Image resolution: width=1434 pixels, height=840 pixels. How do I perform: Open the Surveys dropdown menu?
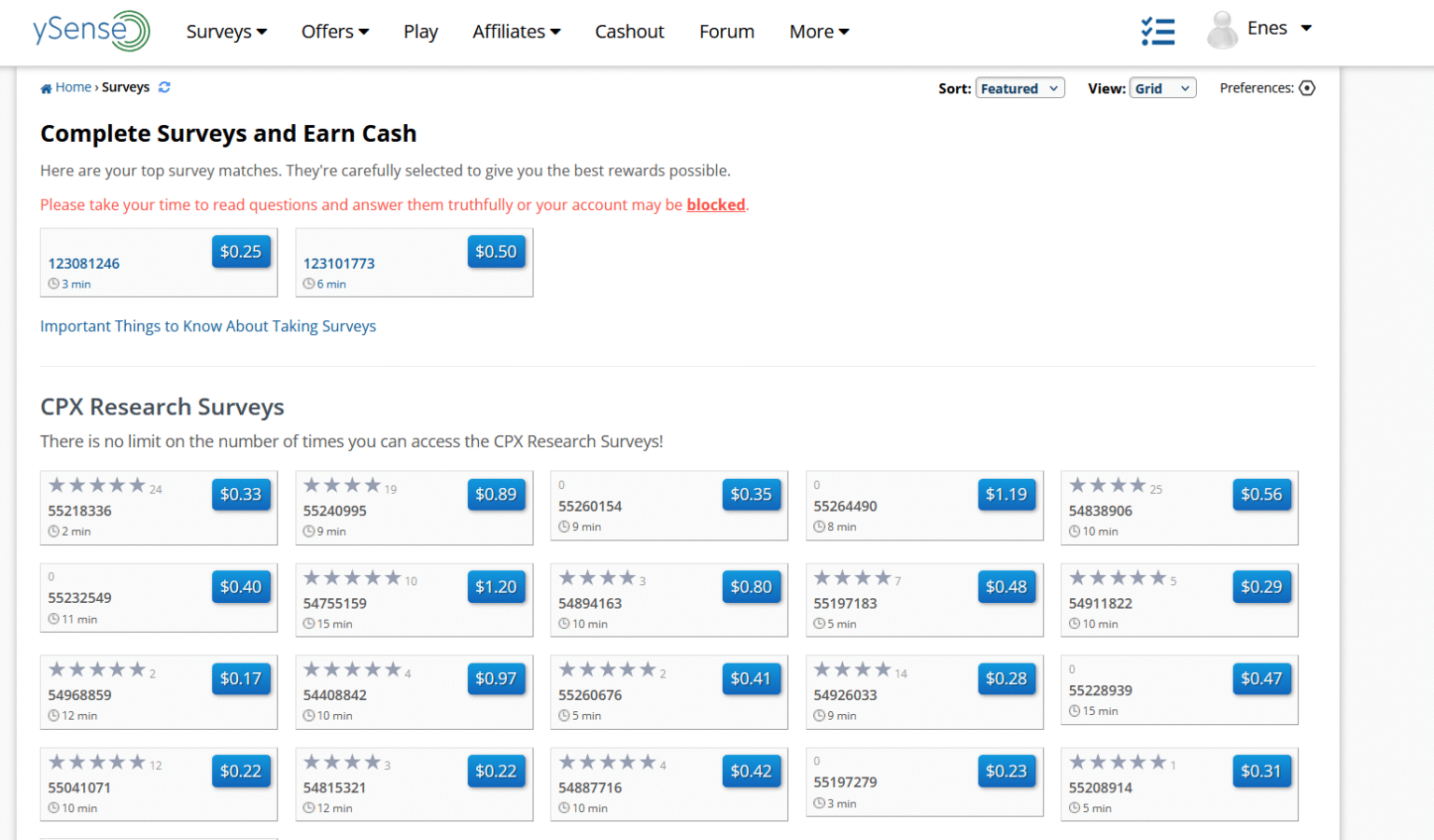click(x=226, y=31)
